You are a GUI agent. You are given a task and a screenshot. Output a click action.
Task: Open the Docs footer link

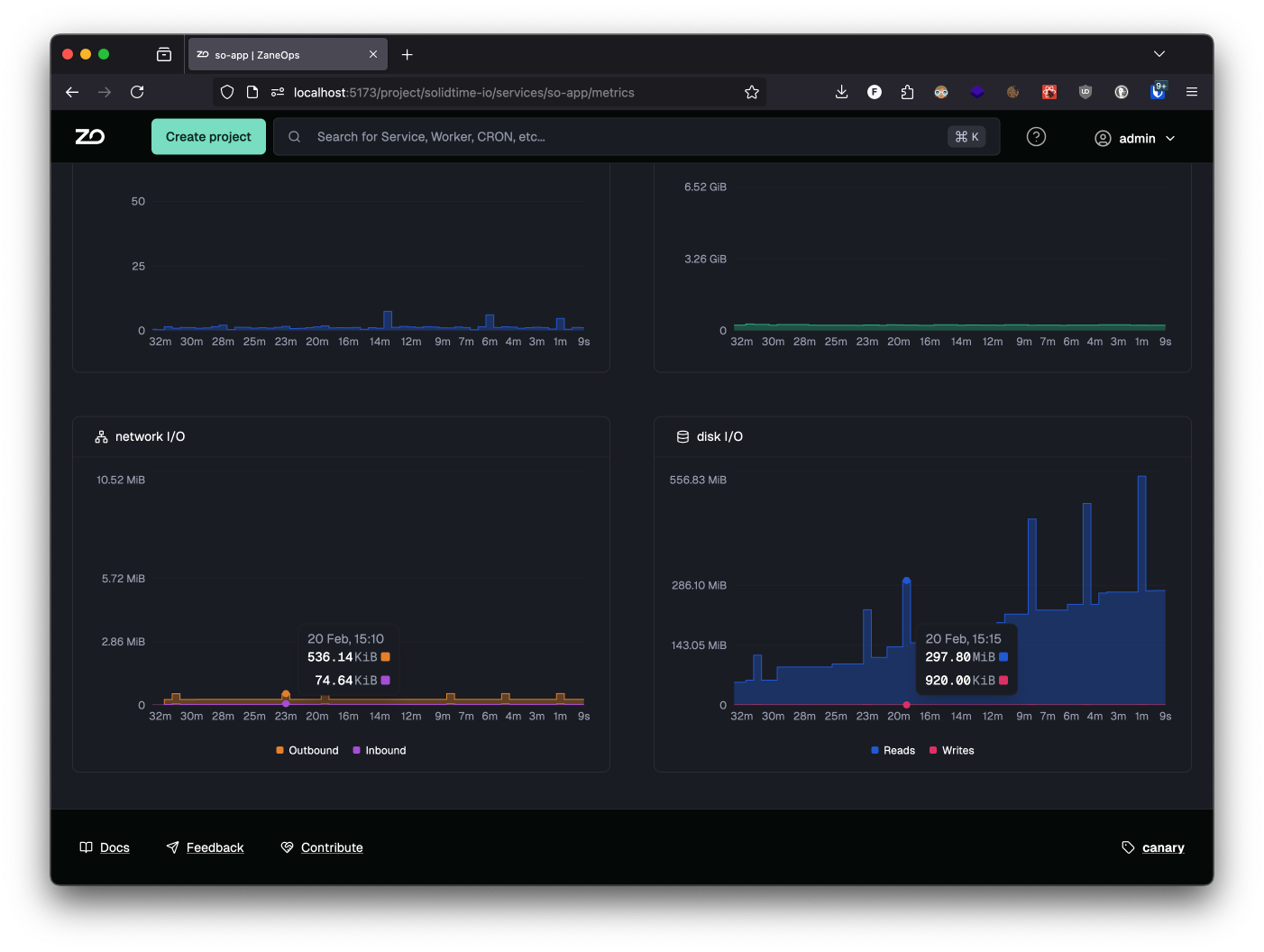[114, 847]
